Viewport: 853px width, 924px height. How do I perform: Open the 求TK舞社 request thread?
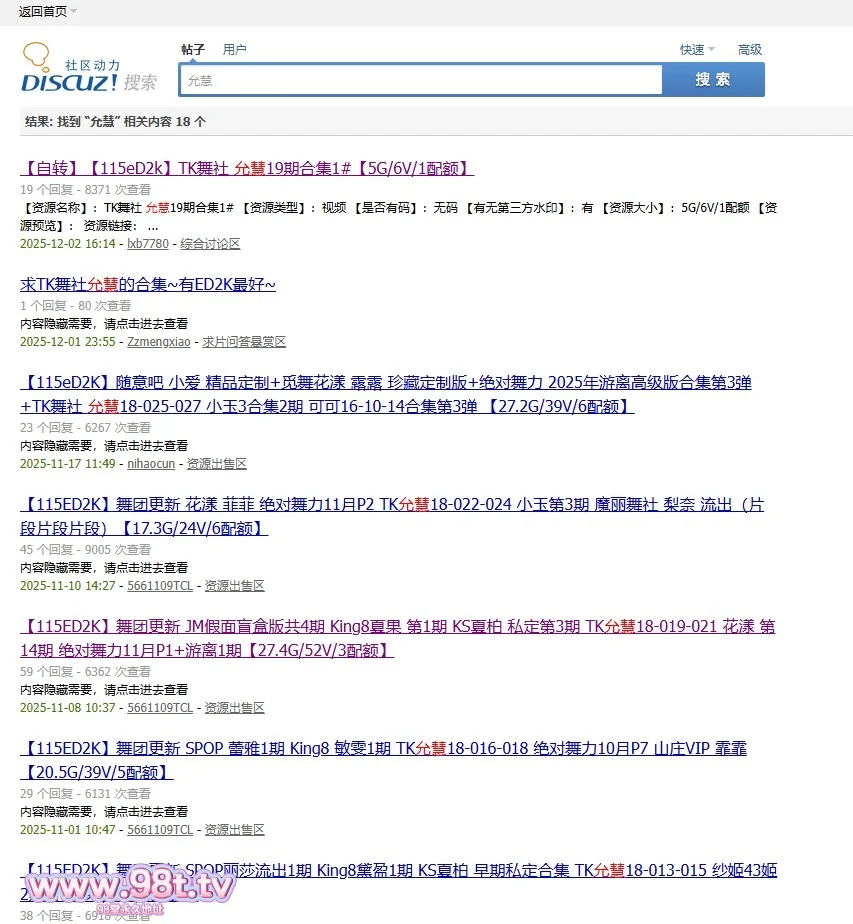(148, 285)
